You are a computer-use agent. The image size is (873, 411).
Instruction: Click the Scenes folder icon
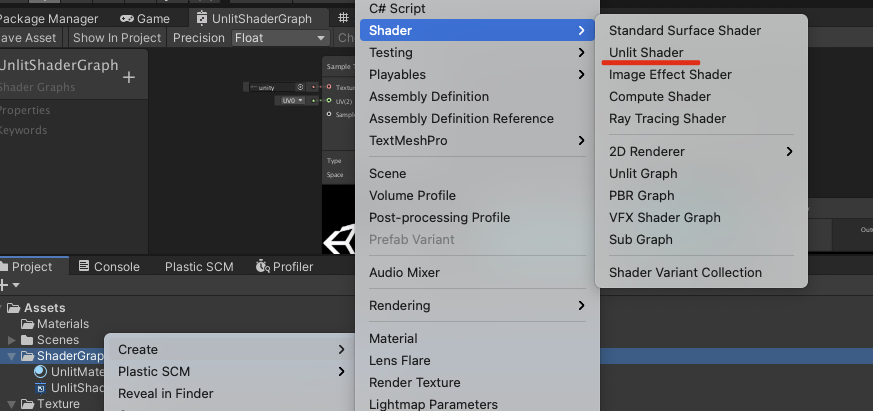(x=27, y=340)
